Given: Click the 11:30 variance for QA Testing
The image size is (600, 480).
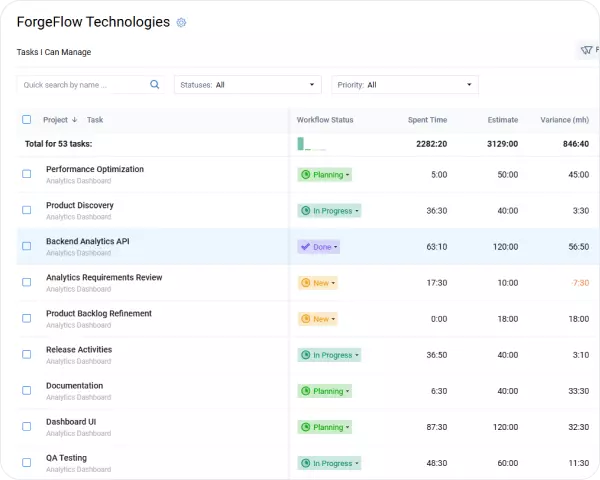Looking at the screenshot, I should 579,463.
